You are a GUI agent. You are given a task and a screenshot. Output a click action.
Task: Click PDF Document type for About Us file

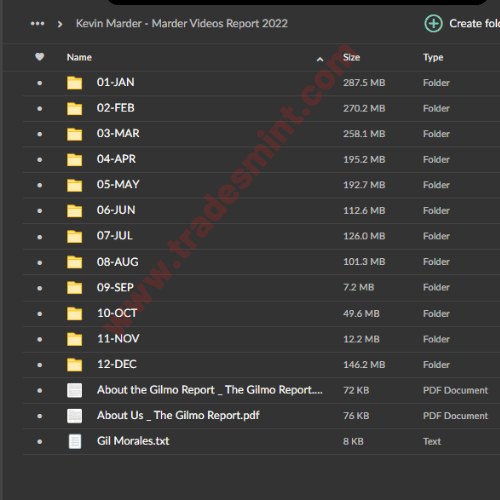coord(455,416)
